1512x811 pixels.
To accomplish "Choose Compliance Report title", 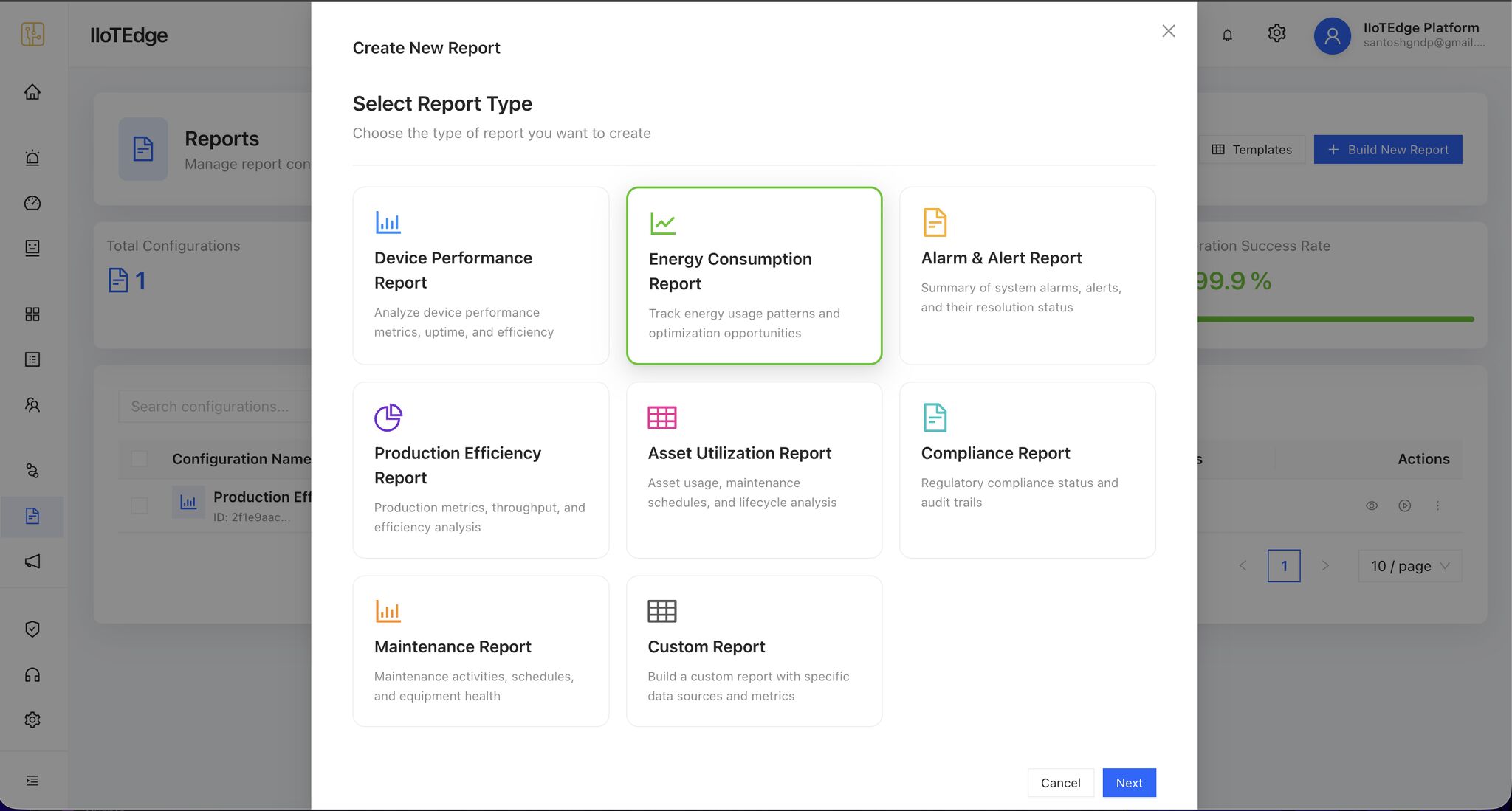I will 995,453.
